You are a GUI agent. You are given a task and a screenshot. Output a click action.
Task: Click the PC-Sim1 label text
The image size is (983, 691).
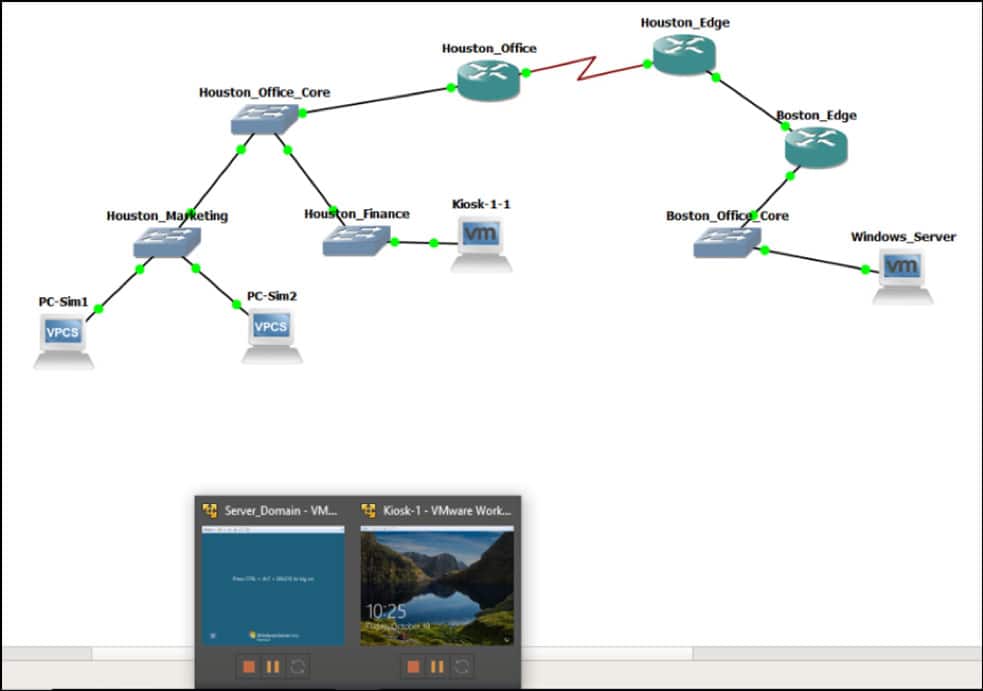[63, 302]
